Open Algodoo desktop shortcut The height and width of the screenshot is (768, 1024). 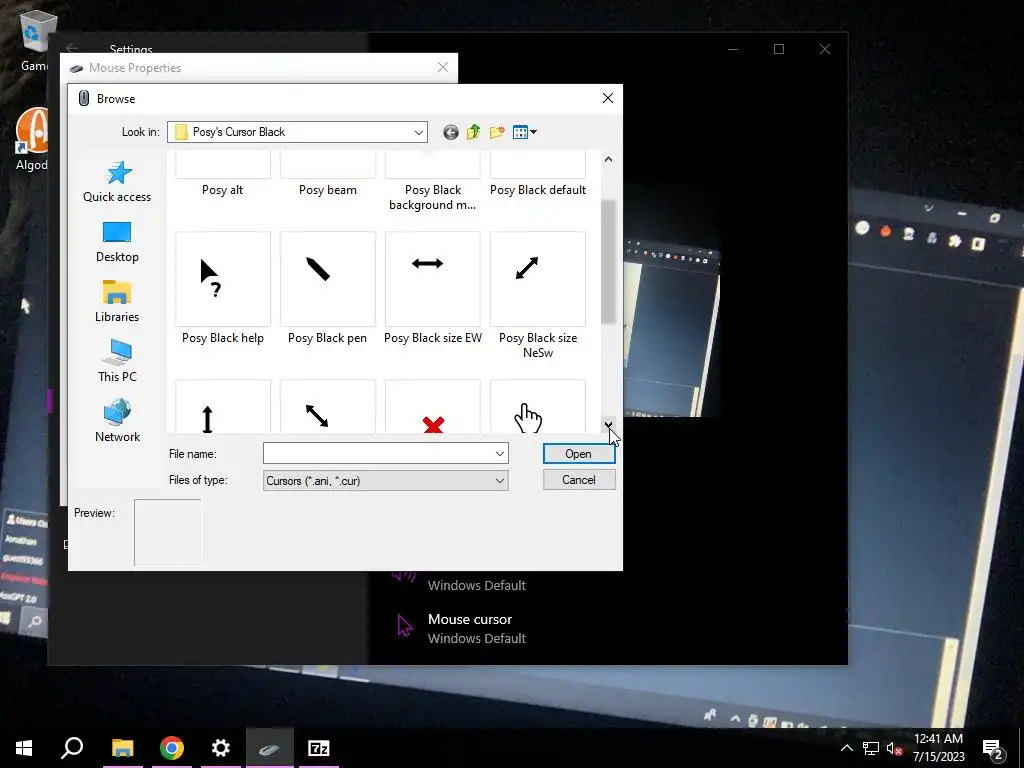(32, 140)
